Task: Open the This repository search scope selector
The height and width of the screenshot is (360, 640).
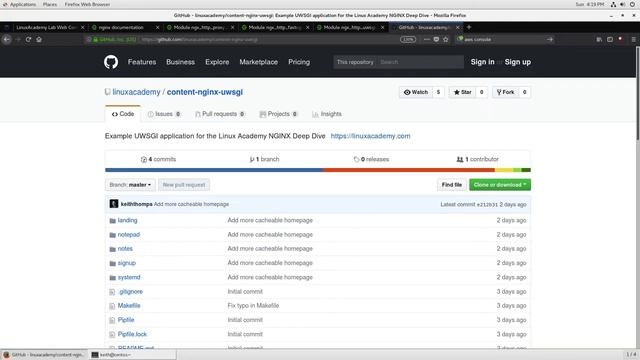Action: [x=355, y=62]
